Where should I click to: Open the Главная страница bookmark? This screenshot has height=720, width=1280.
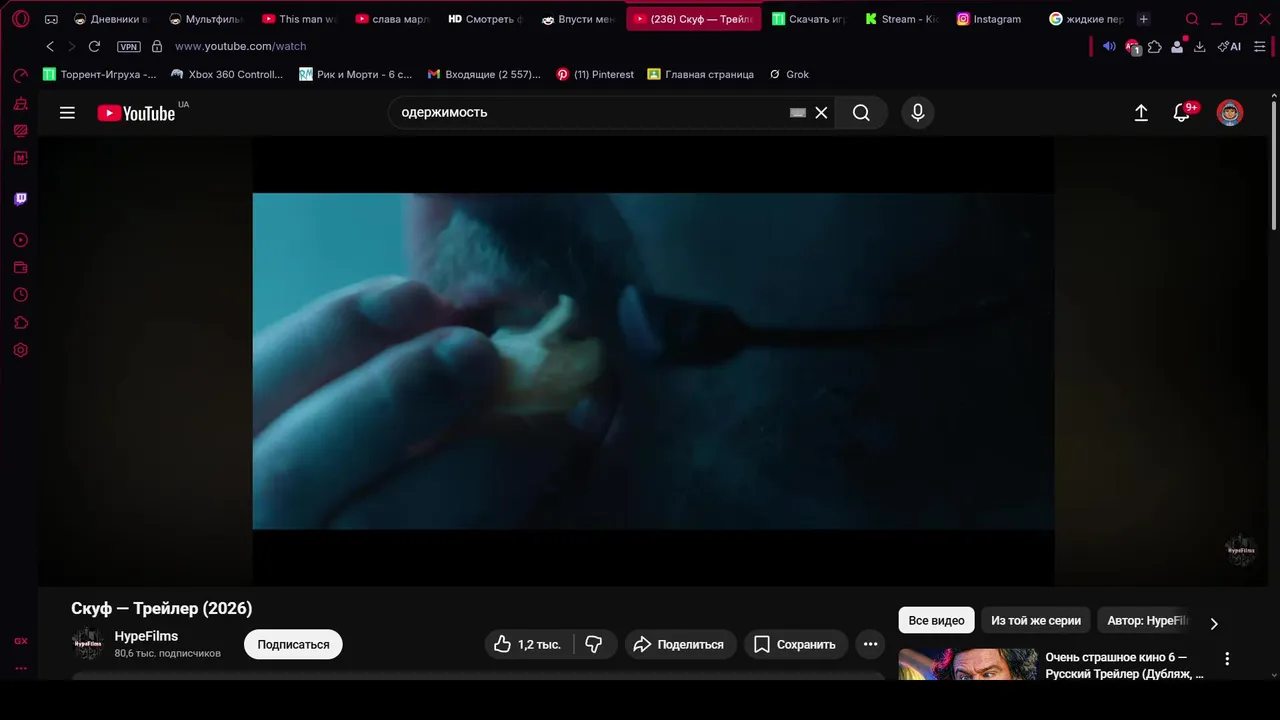click(701, 74)
